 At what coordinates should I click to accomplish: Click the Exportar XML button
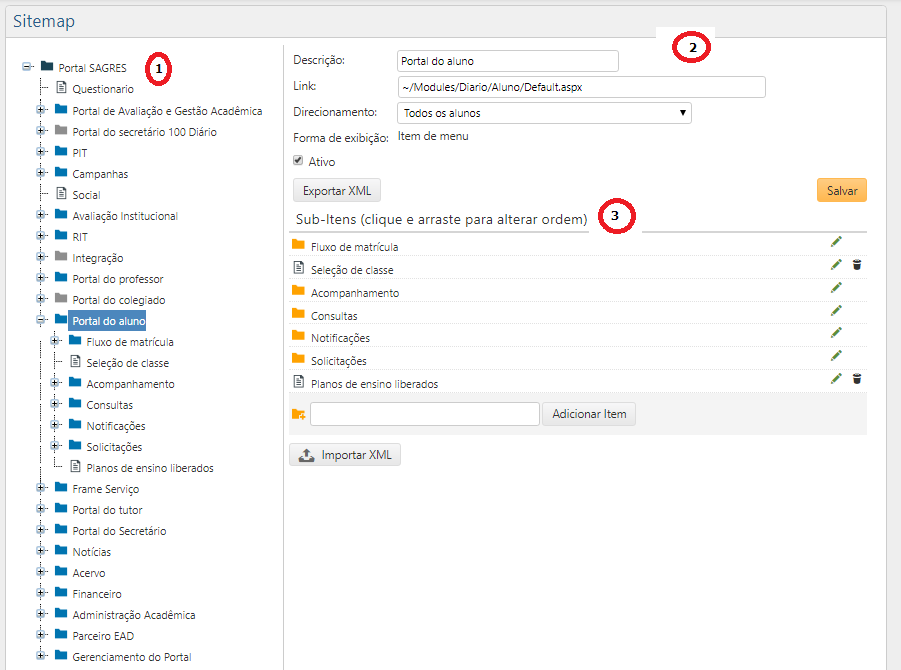tap(335, 190)
